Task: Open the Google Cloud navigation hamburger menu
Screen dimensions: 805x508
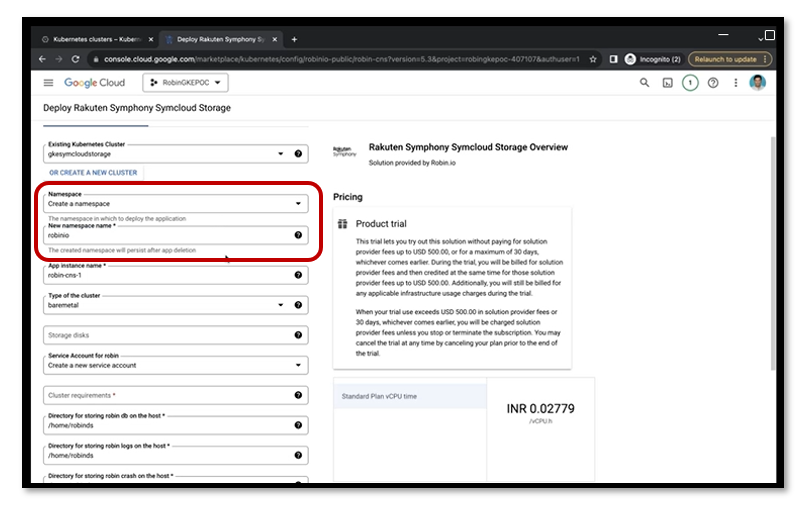Action: click(x=48, y=83)
